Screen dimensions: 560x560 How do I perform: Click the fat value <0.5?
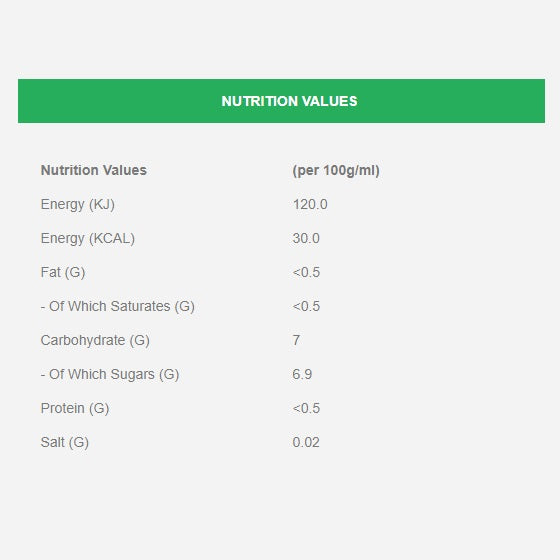click(306, 272)
